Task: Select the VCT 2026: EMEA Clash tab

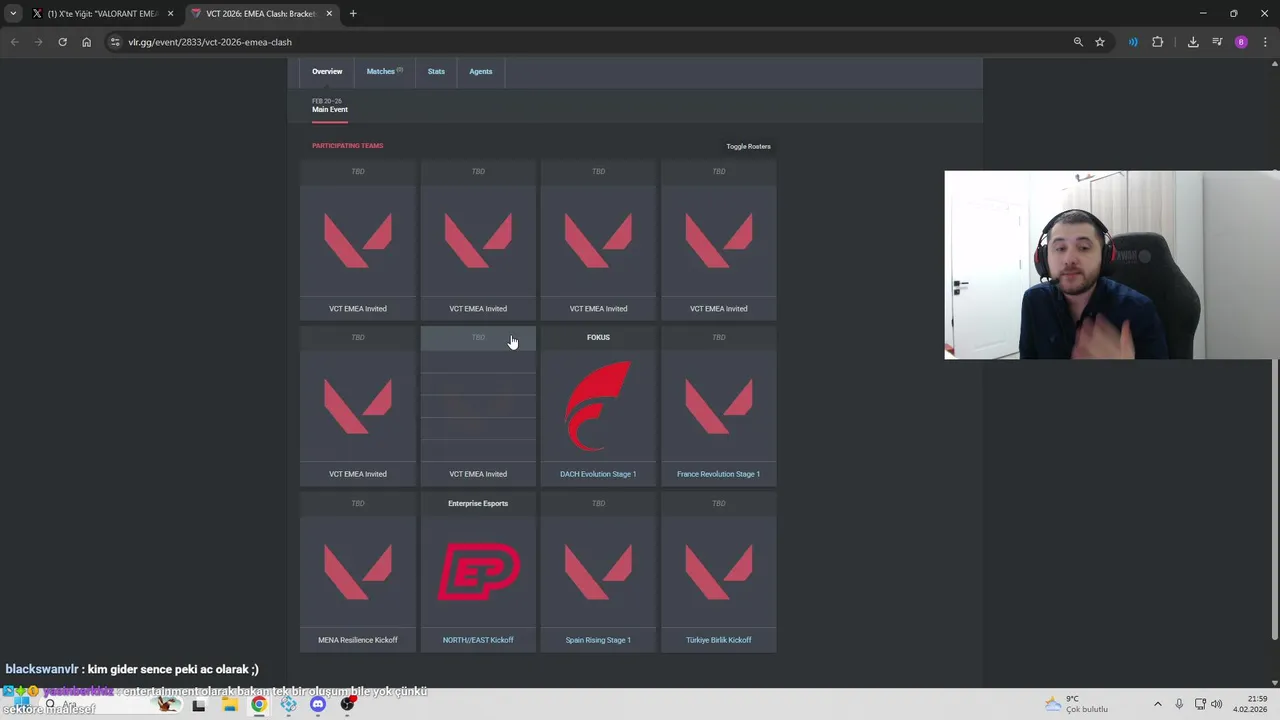Action: click(x=262, y=14)
